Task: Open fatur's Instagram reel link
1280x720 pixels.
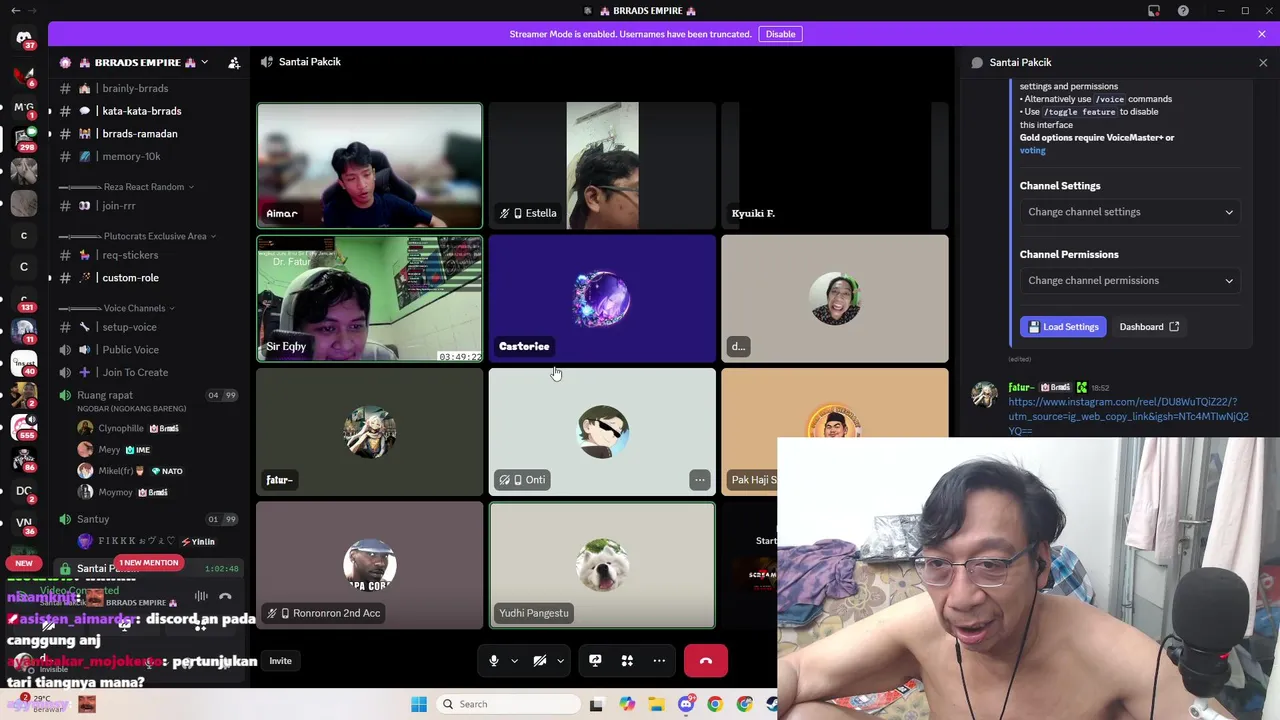Action: coord(1128,416)
